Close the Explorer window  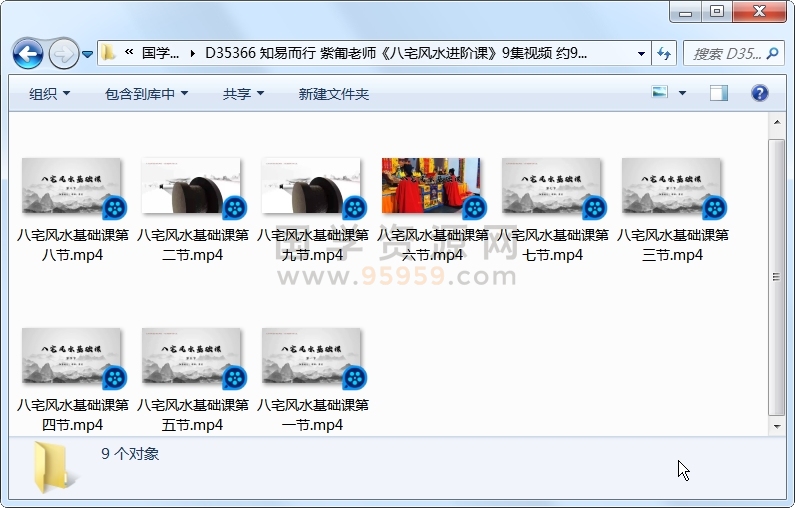[759, 12]
